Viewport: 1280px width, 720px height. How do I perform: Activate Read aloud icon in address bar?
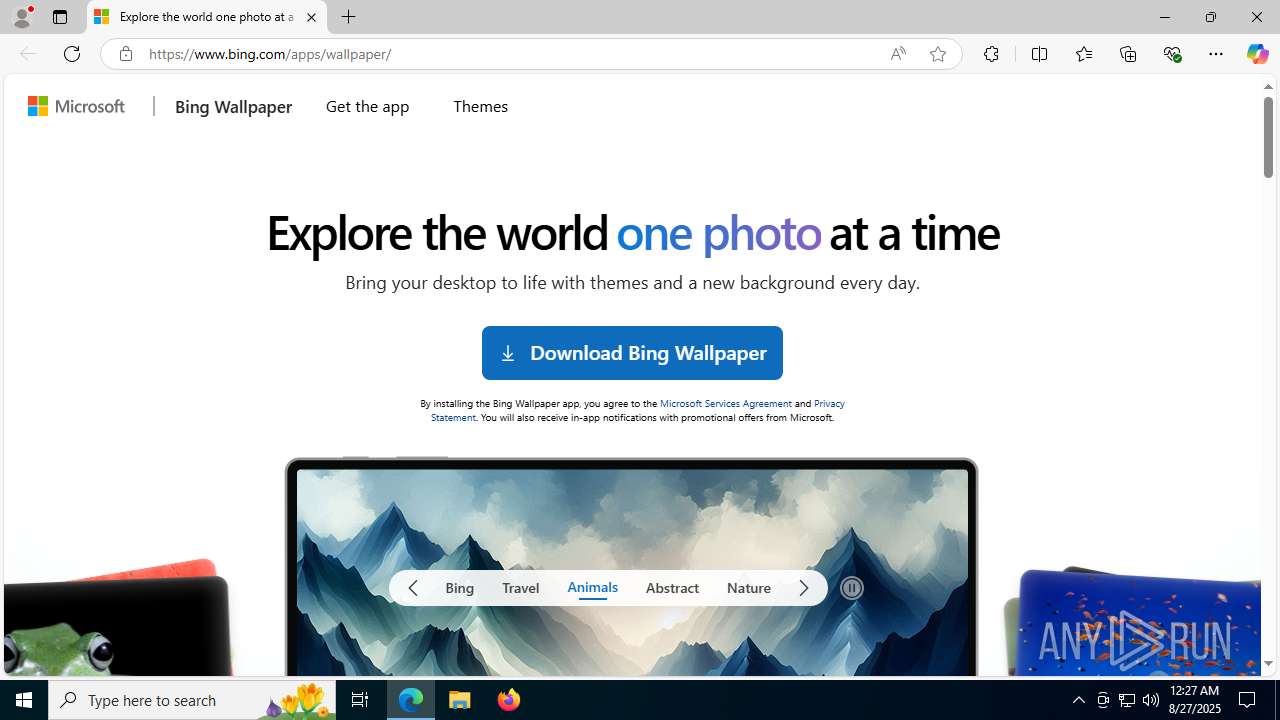(898, 54)
